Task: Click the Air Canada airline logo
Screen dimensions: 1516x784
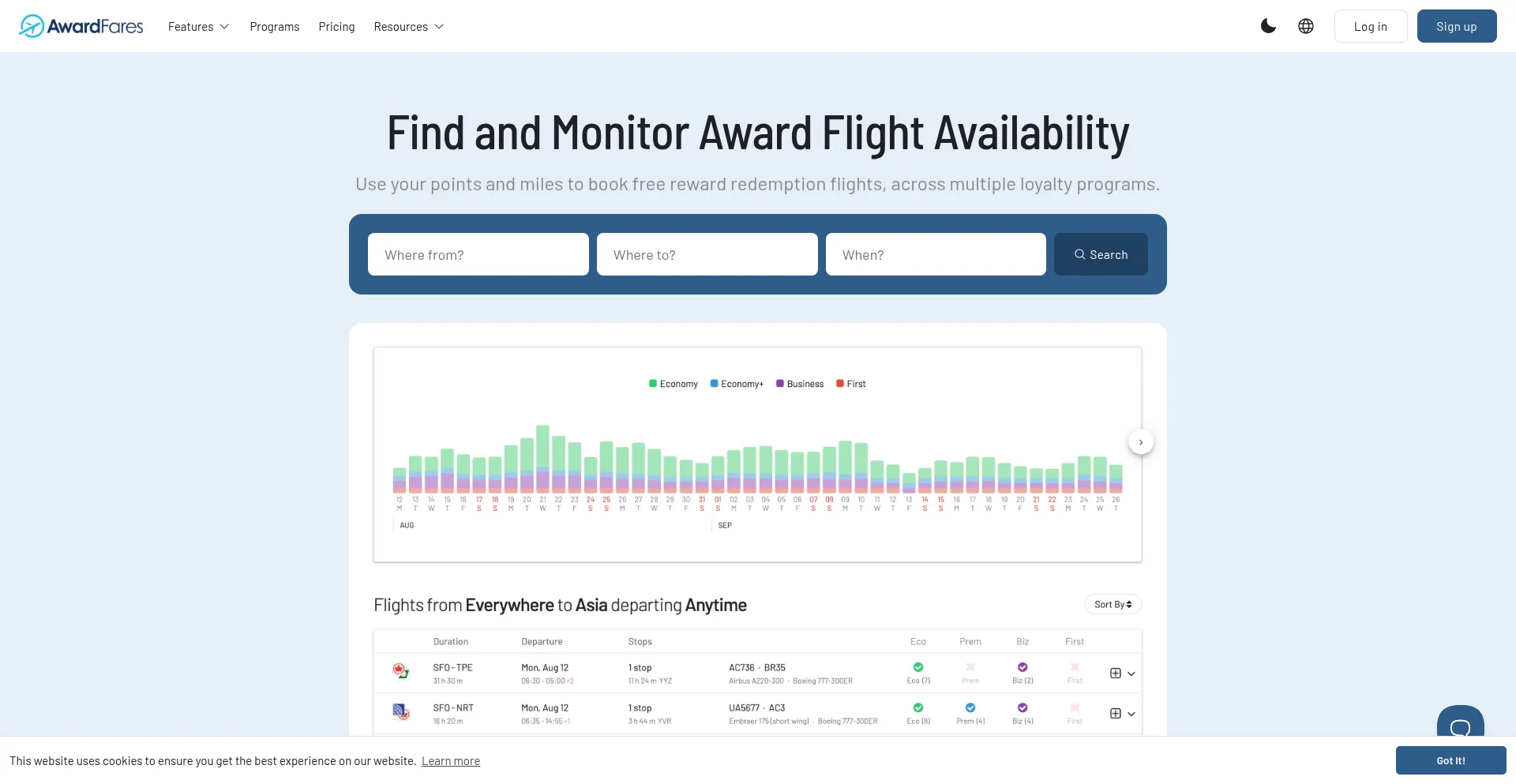Action: point(401,672)
